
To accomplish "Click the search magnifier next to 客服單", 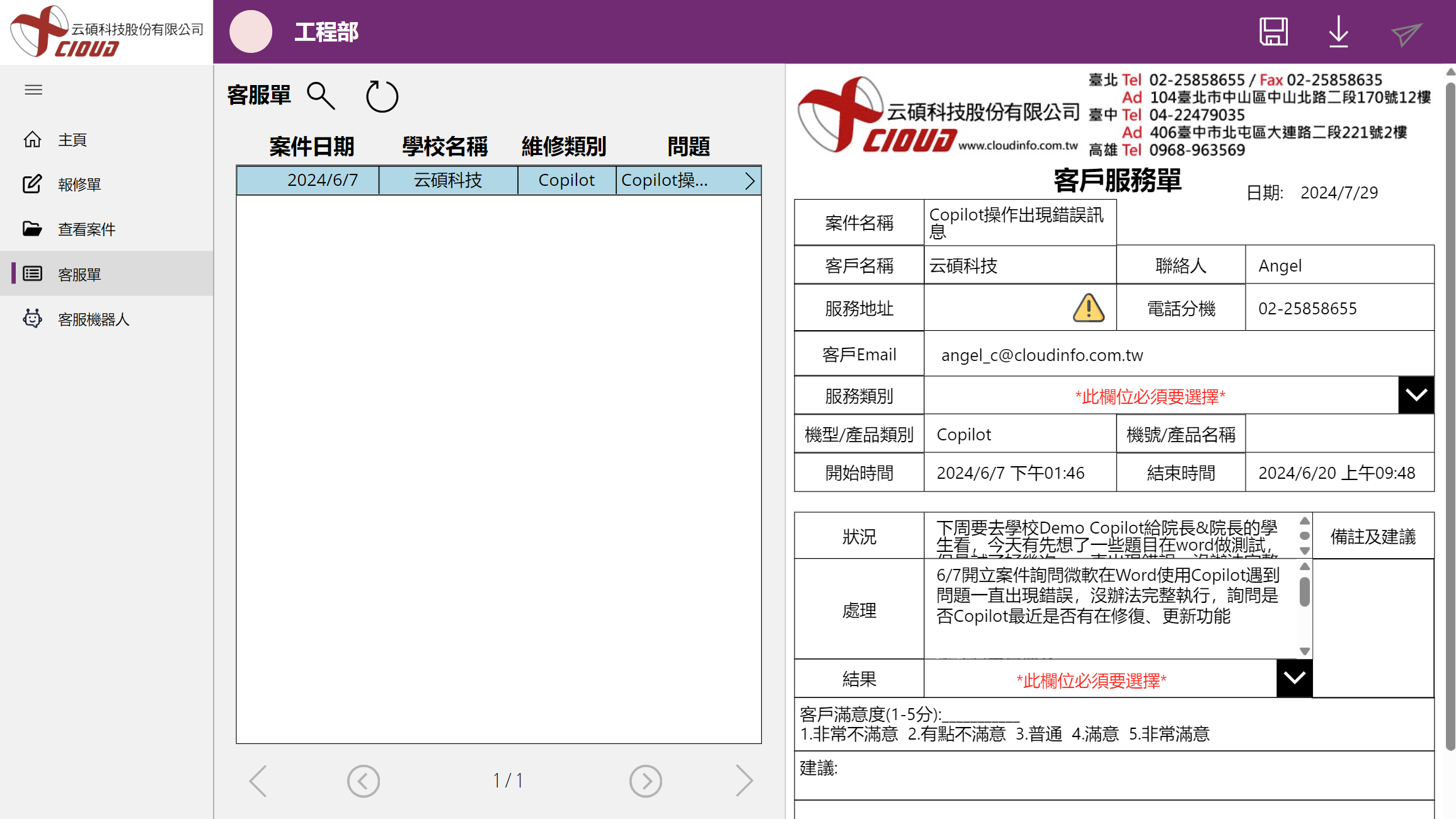I will 321,96.
